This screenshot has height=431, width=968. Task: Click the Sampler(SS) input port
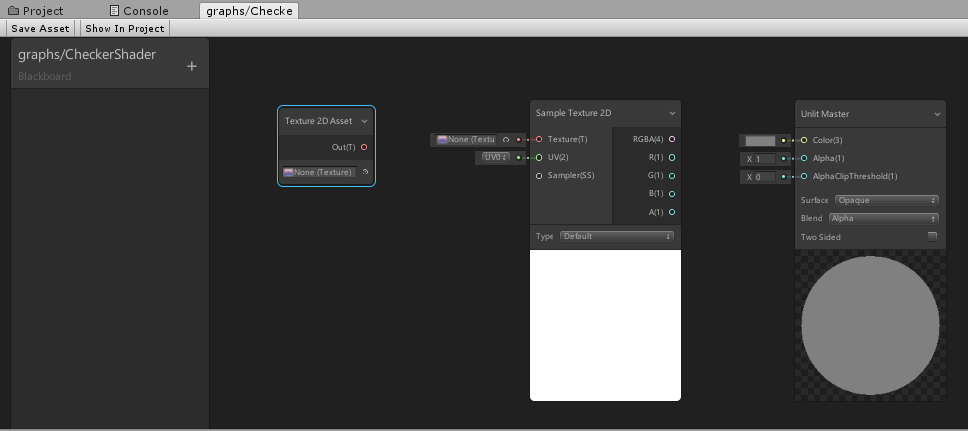539,175
